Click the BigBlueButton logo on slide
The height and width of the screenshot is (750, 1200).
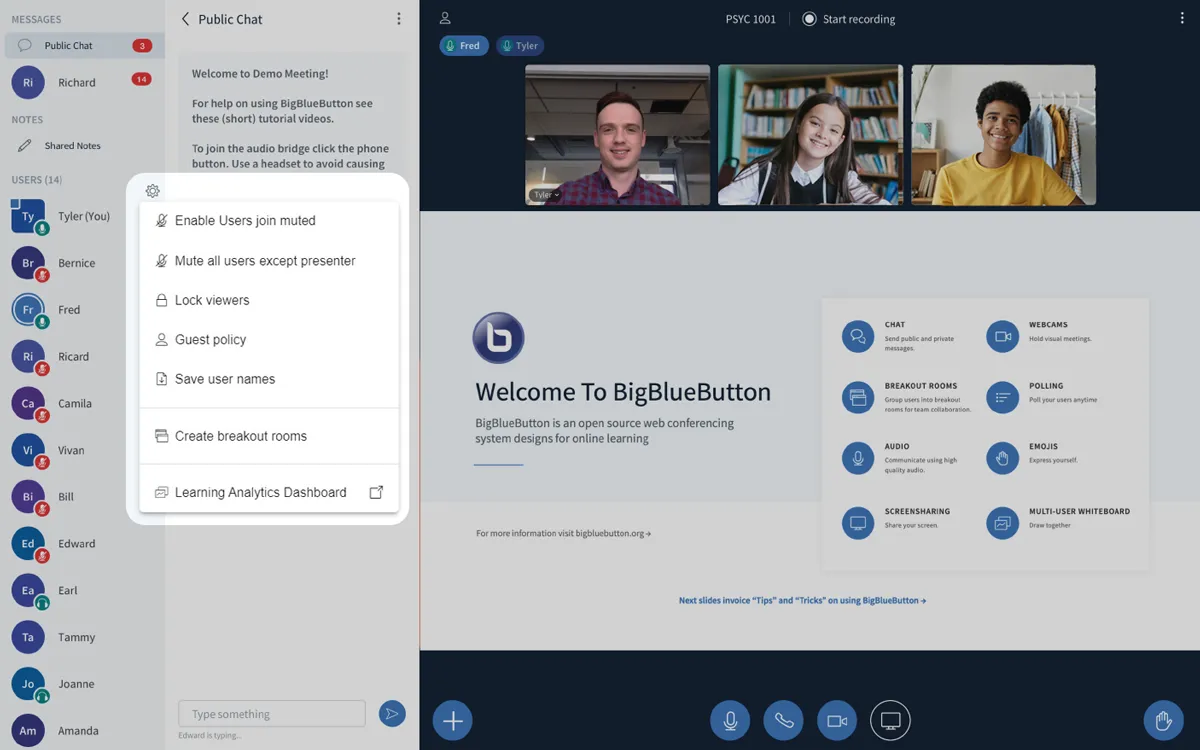[498, 338]
